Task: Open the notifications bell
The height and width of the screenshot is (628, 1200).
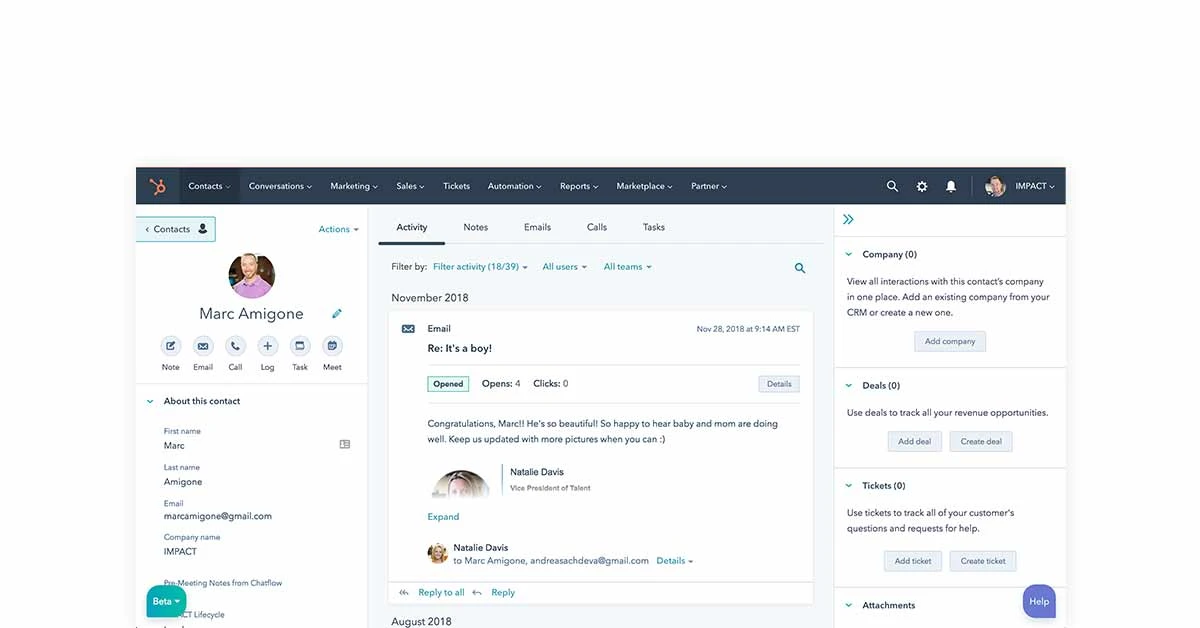Action: (951, 186)
